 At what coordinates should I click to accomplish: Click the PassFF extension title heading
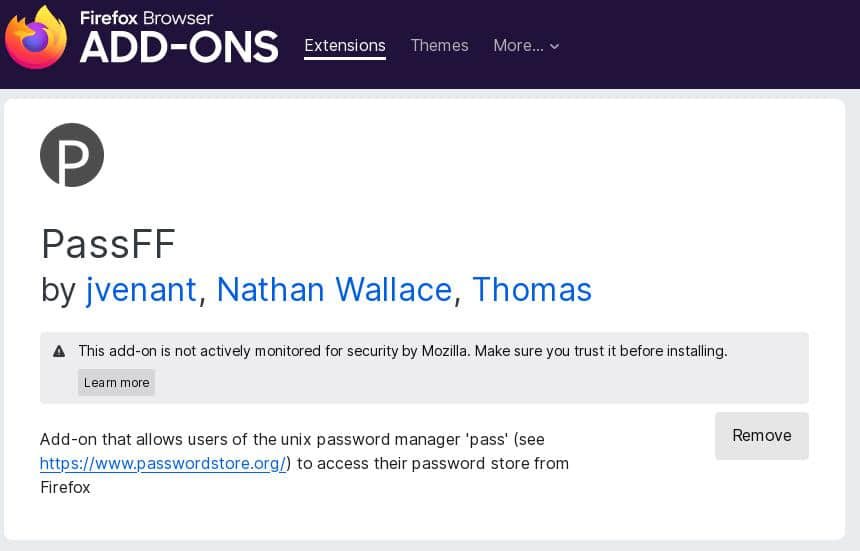108,243
